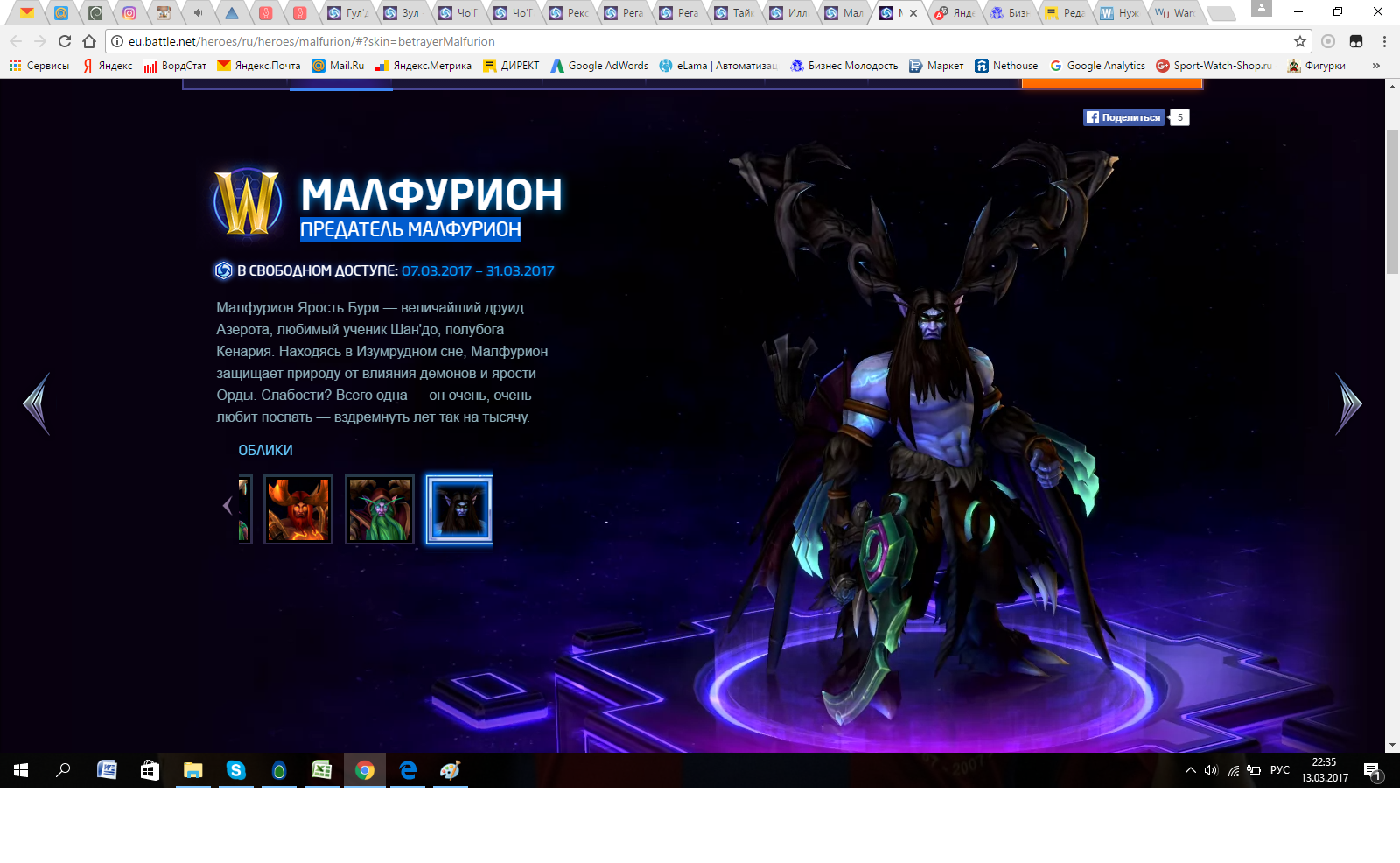The image size is (1400, 863).
Task: Open the Яндекс.Почта bookmark
Action: pyautogui.click(x=259, y=66)
